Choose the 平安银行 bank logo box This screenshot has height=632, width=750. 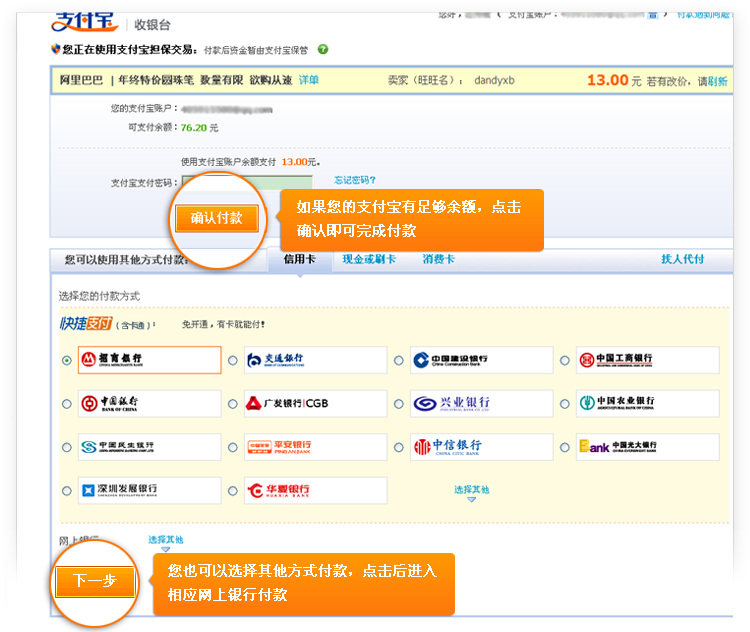tap(316, 447)
